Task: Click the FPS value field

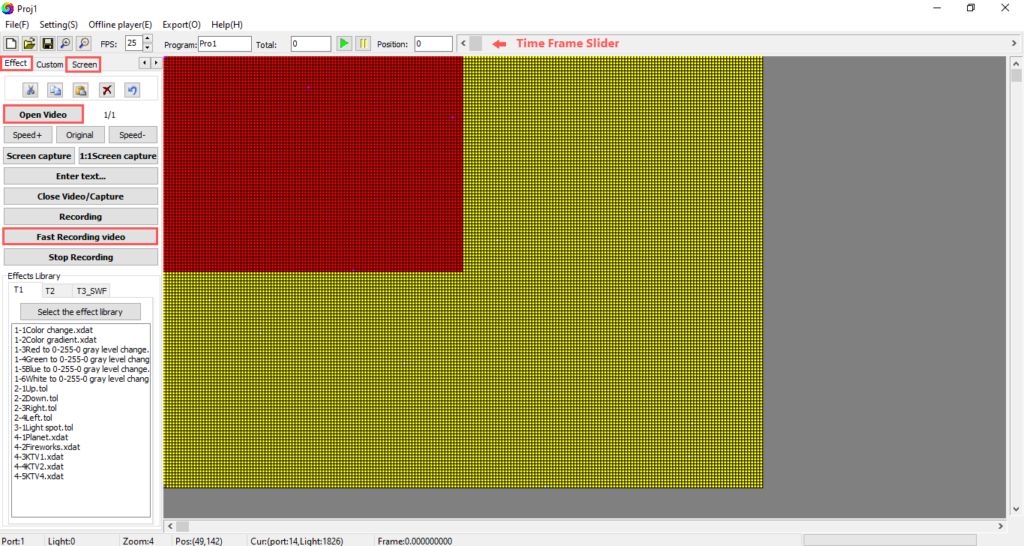Action: [133, 44]
